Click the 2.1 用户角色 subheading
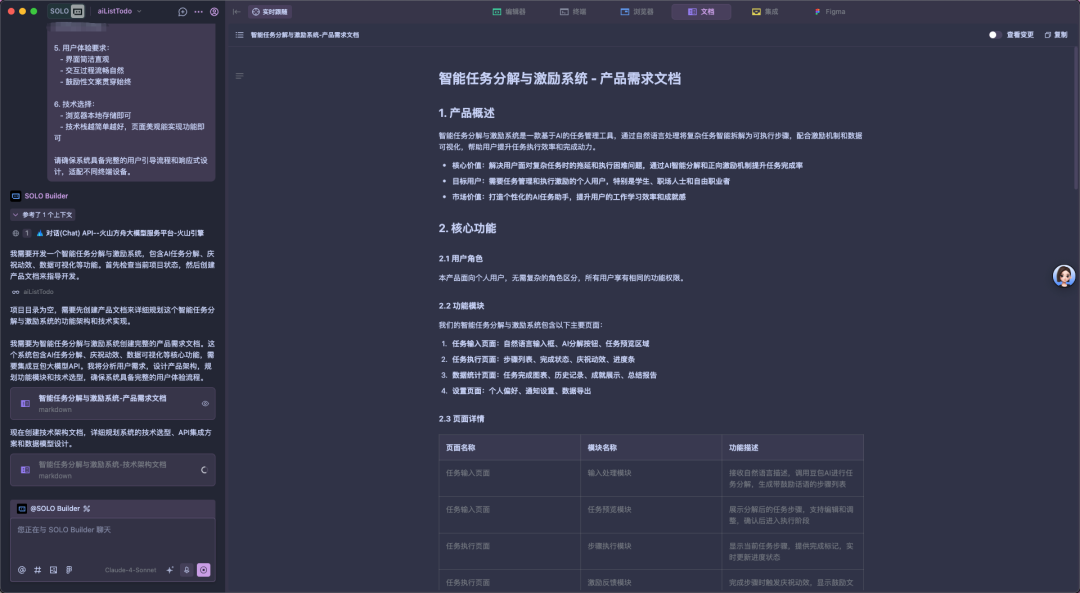 (461, 258)
